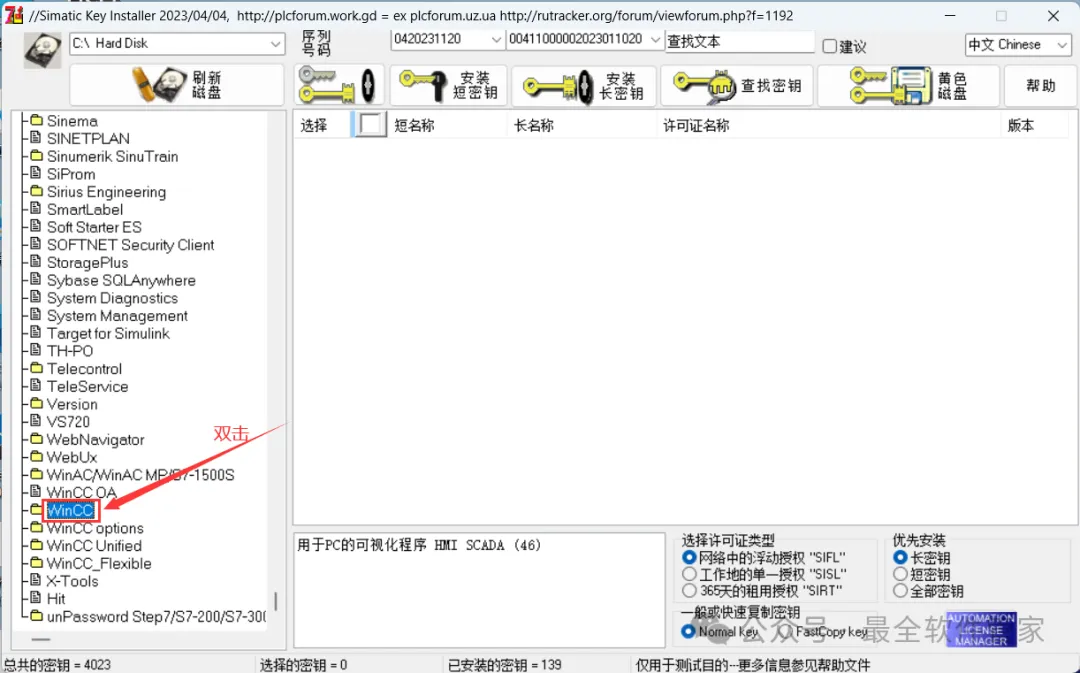
Task: Click the Refresh Disk (刷新磁盘) button
Action: [x=176, y=85]
